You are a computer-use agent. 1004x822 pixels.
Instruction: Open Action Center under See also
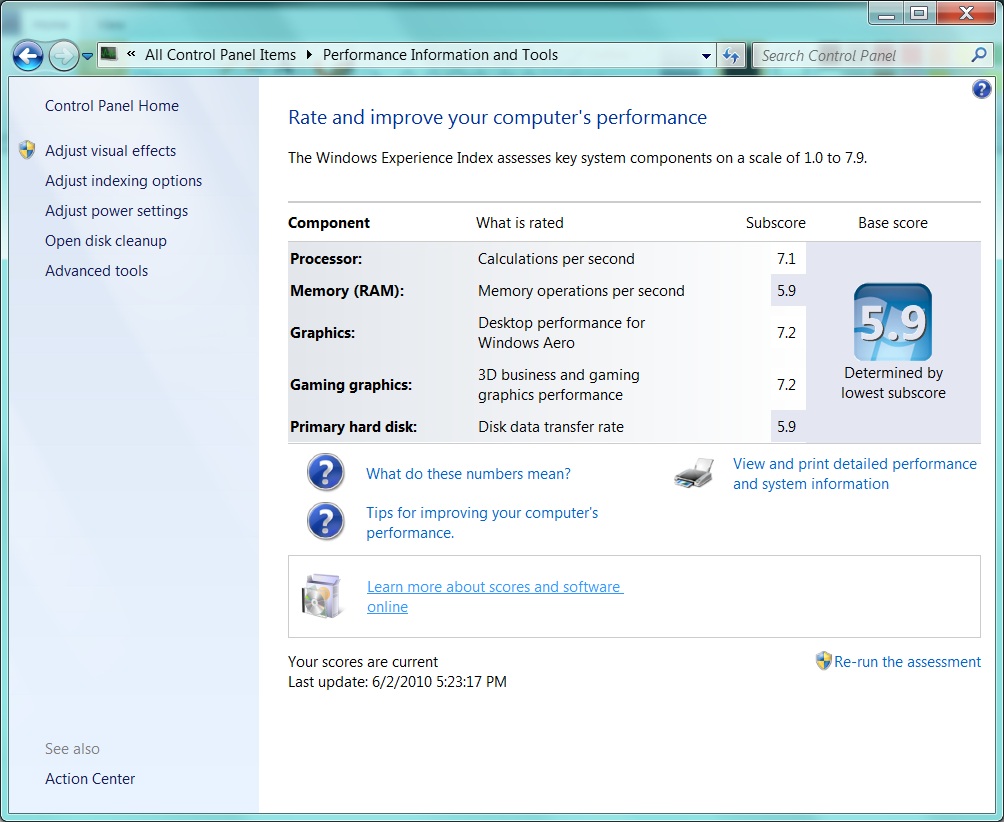[x=90, y=778]
